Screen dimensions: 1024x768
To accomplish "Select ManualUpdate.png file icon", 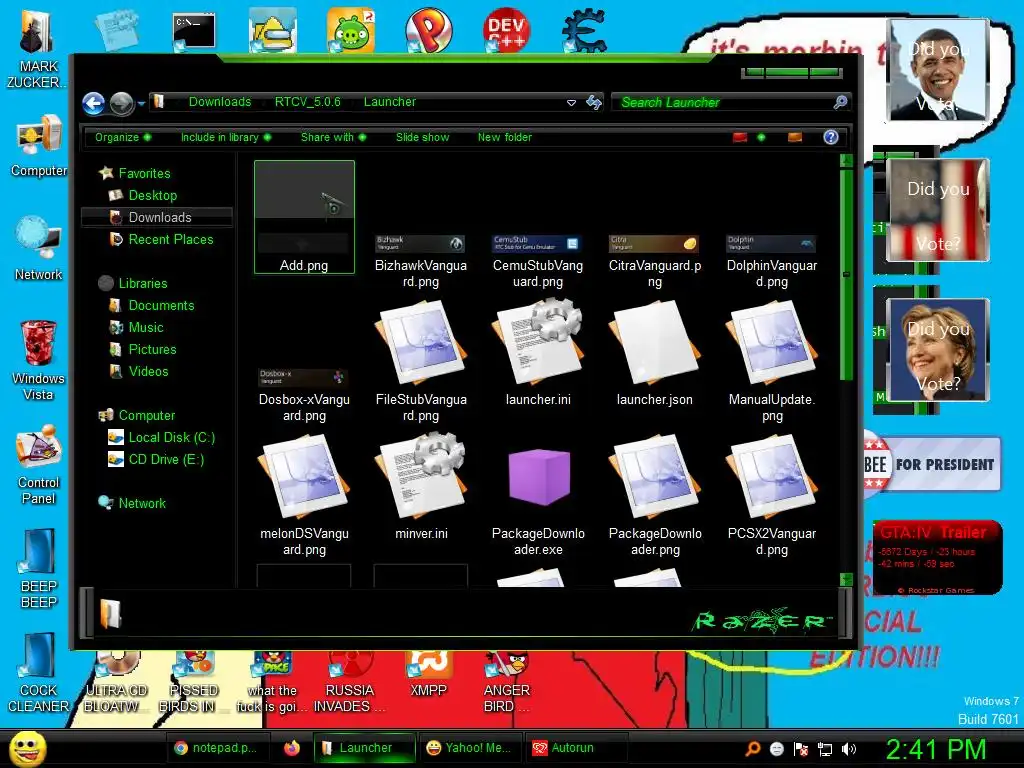I will tap(771, 343).
